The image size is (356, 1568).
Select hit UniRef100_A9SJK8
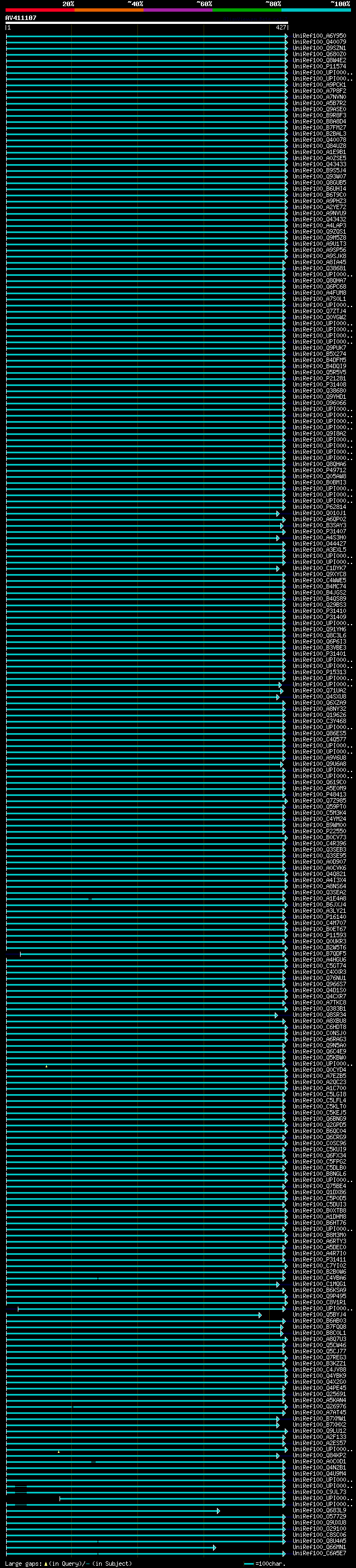[x=319, y=256]
